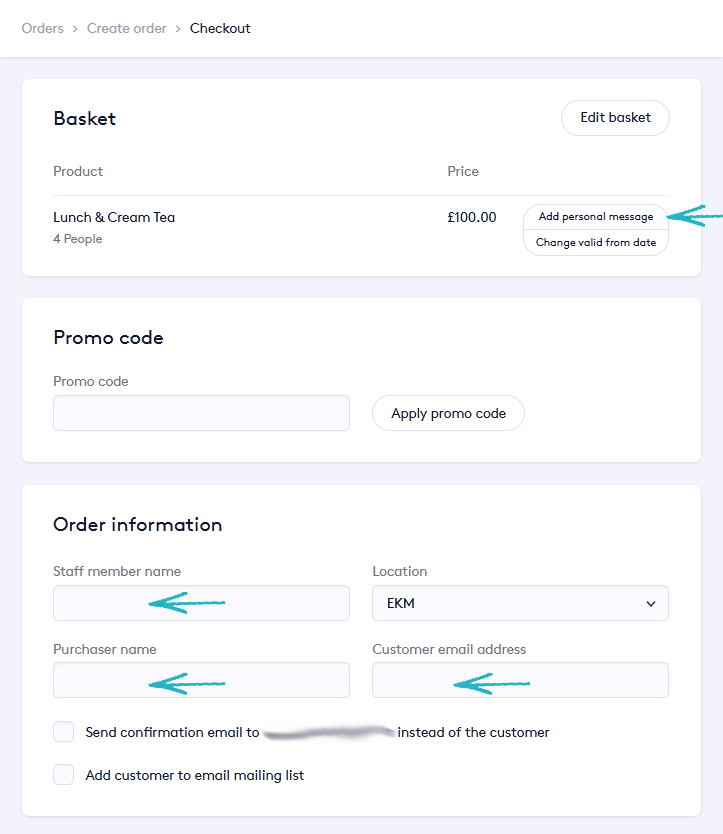Open the Location dropdown showing EKM
This screenshot has height=834, width=723.
tap(510, 603)
